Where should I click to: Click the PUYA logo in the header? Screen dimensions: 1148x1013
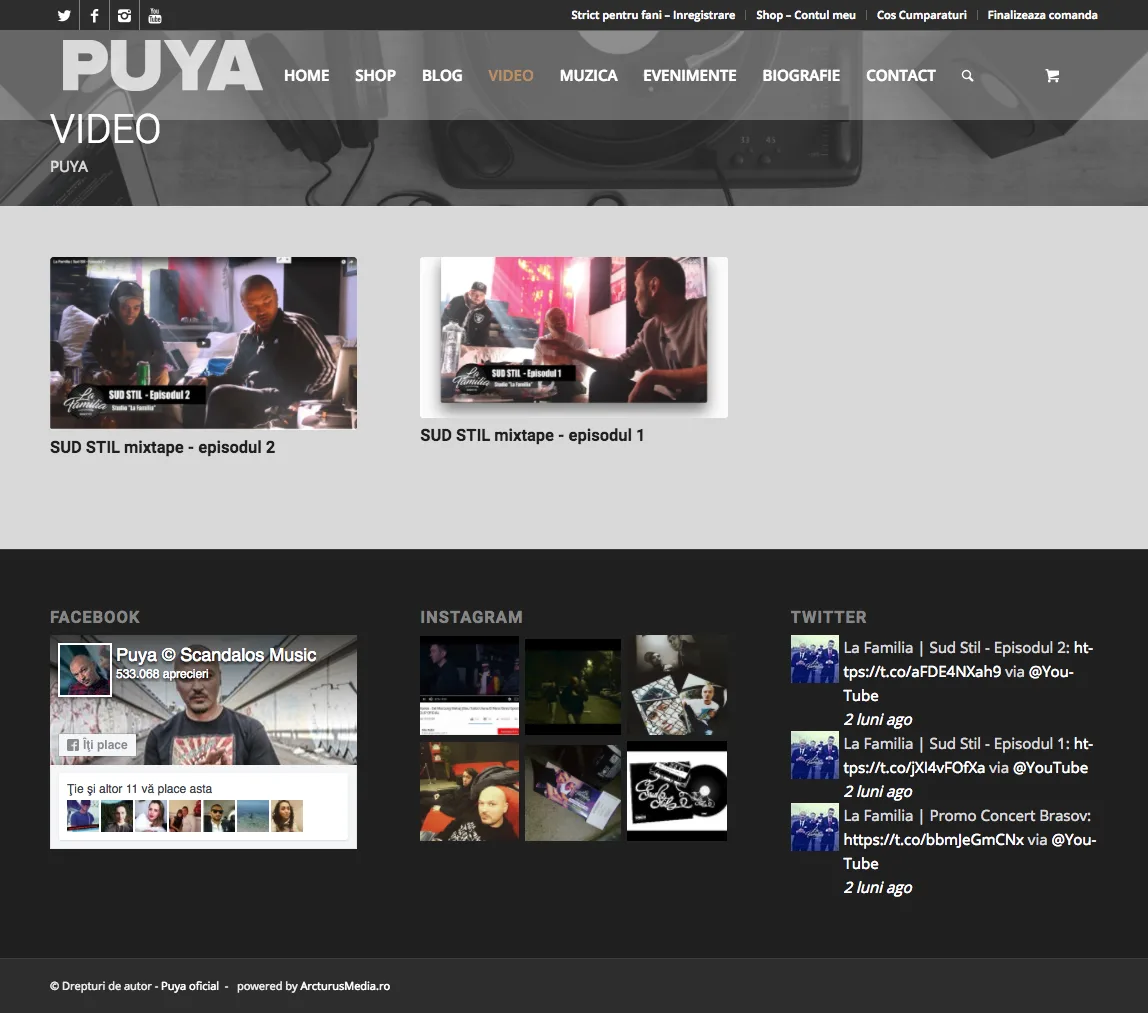click(161, 65)
